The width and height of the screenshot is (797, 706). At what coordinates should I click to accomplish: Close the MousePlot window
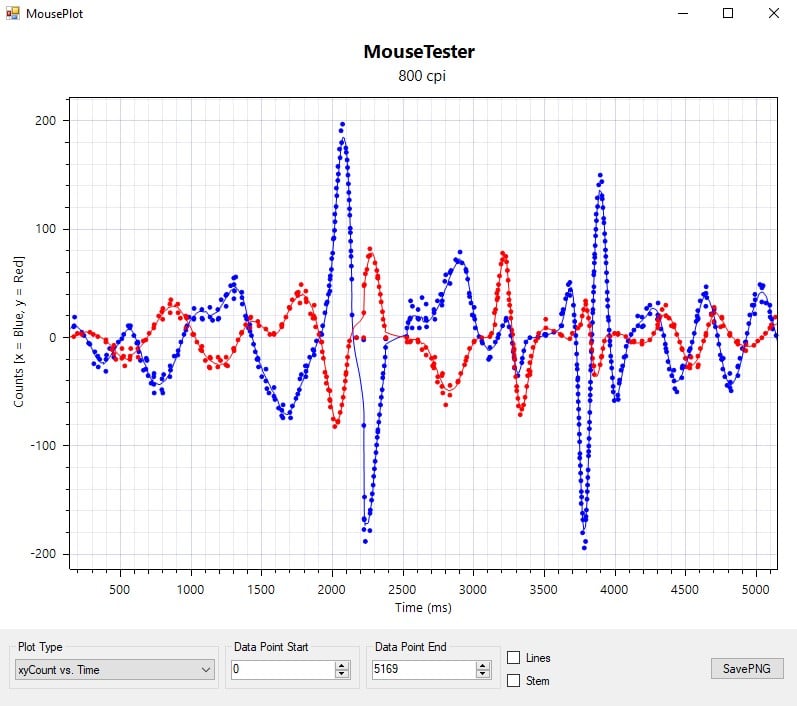coord(773,14)
